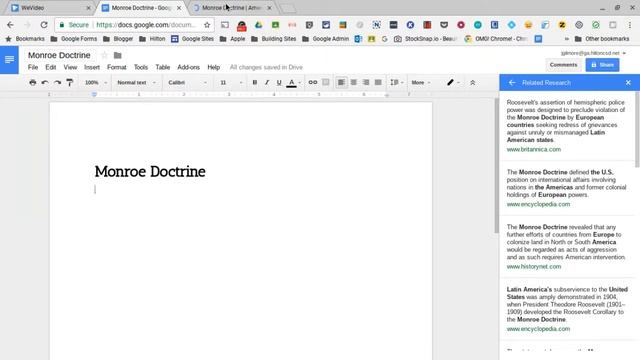Viewport: 640px width, 360px height.
Task: Open the File menu
Action: [x=33, y=67]
